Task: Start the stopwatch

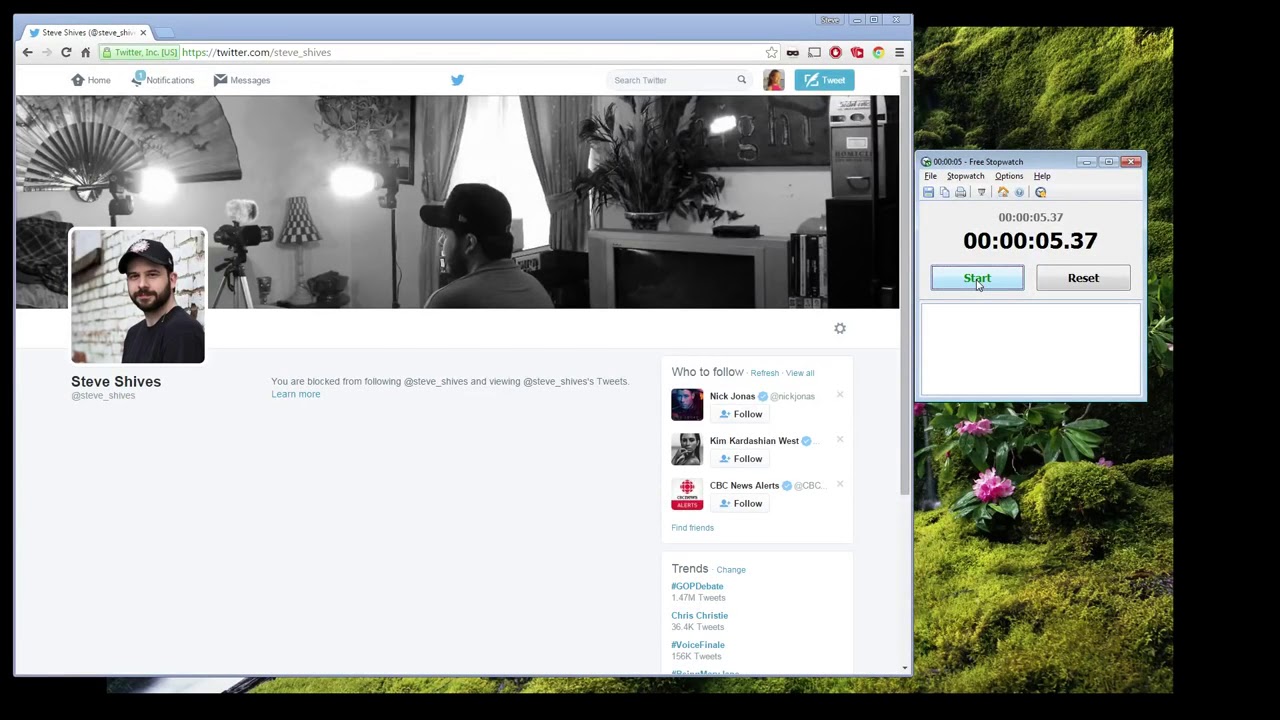Action: (977, 278)
